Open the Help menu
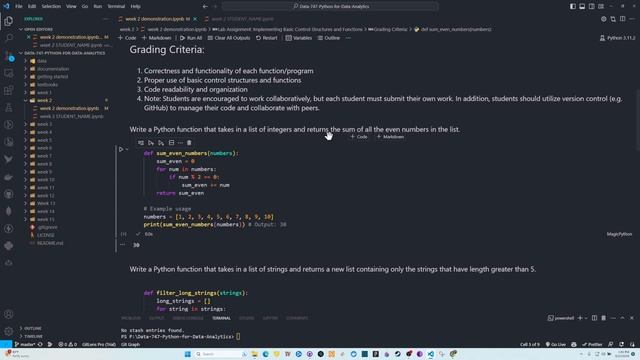 click(x=136, y=7)
